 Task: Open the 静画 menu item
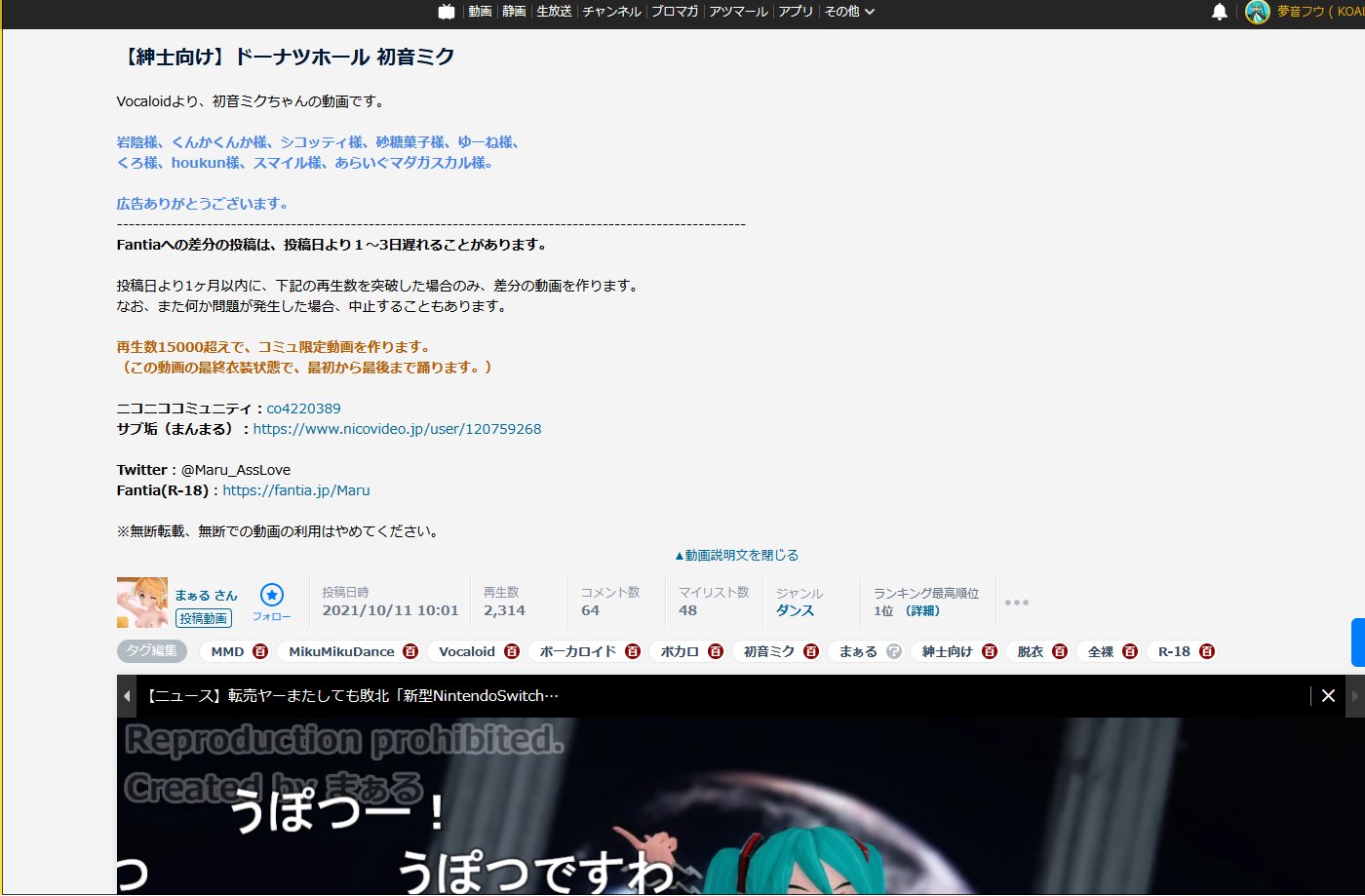[x=514, y=12]
